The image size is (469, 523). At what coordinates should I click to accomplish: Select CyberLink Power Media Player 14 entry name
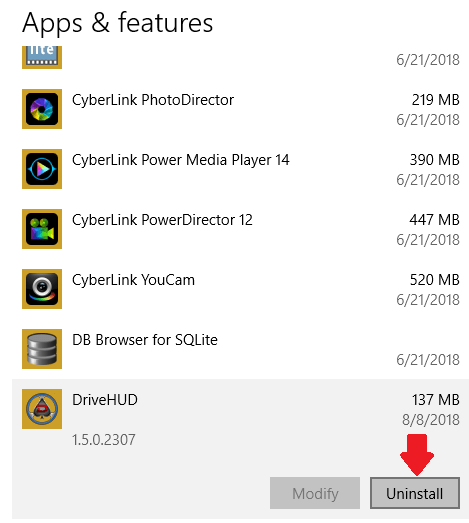tap(180, 160)
